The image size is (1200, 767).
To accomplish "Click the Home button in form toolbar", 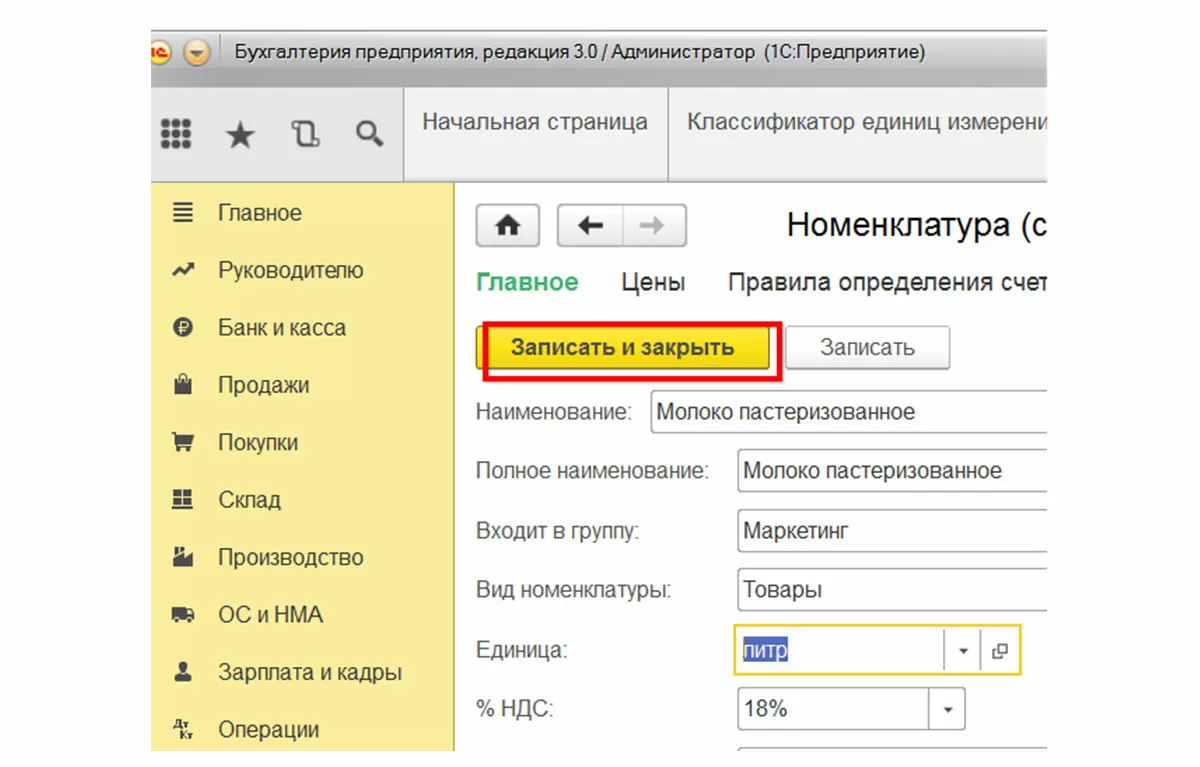I will coord(508,226).
